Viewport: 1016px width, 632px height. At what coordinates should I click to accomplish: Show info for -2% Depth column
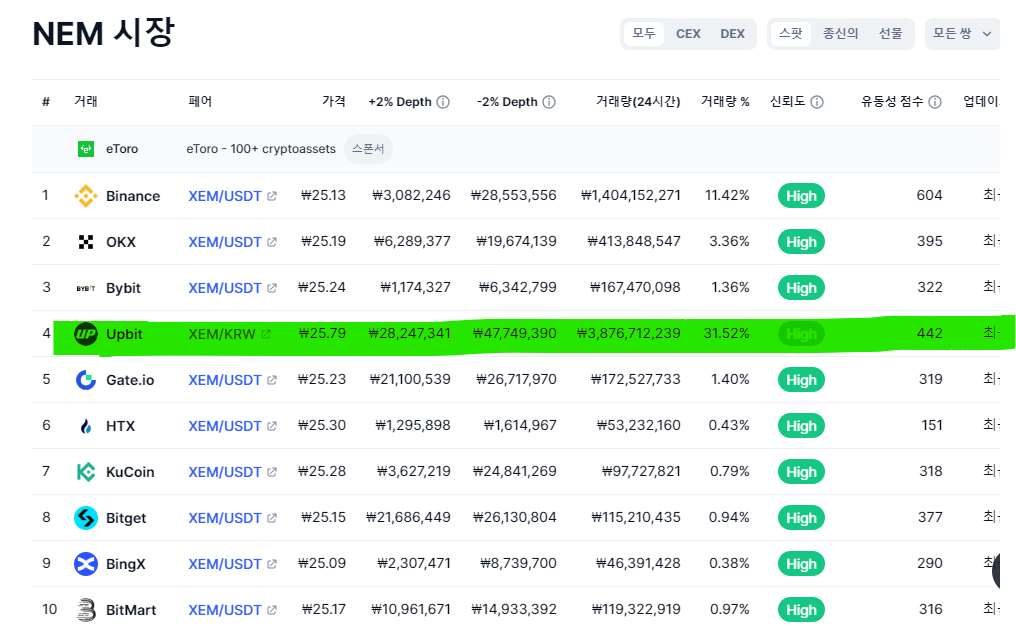click(549, 102)
